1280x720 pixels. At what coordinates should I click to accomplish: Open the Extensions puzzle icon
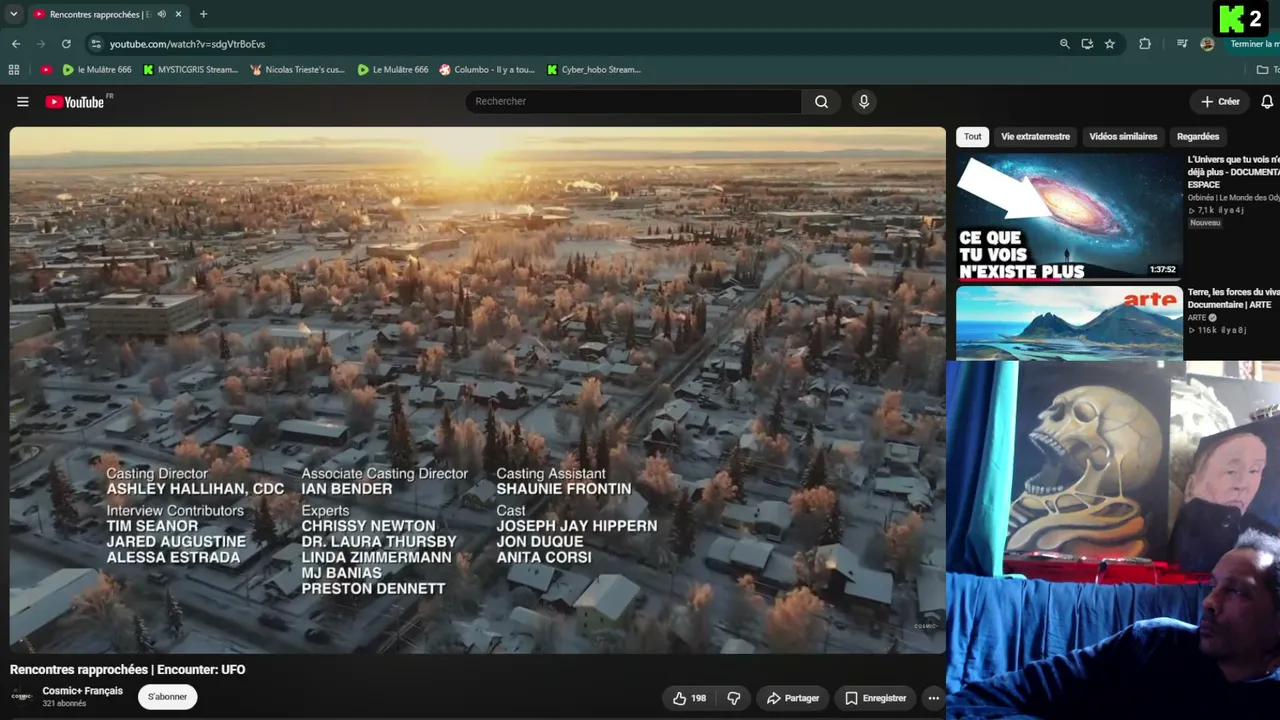point(1145,44)
